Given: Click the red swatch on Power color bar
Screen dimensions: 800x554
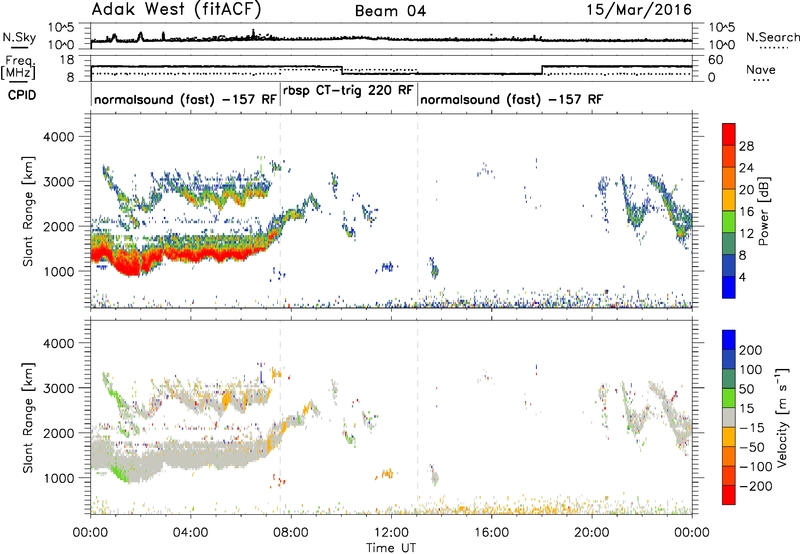Looking at the screenshot, I should coord(729,134).
